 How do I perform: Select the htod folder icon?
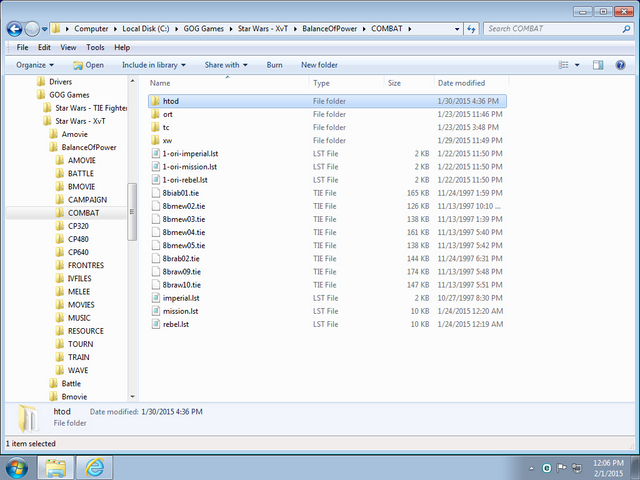click(155, 101)
